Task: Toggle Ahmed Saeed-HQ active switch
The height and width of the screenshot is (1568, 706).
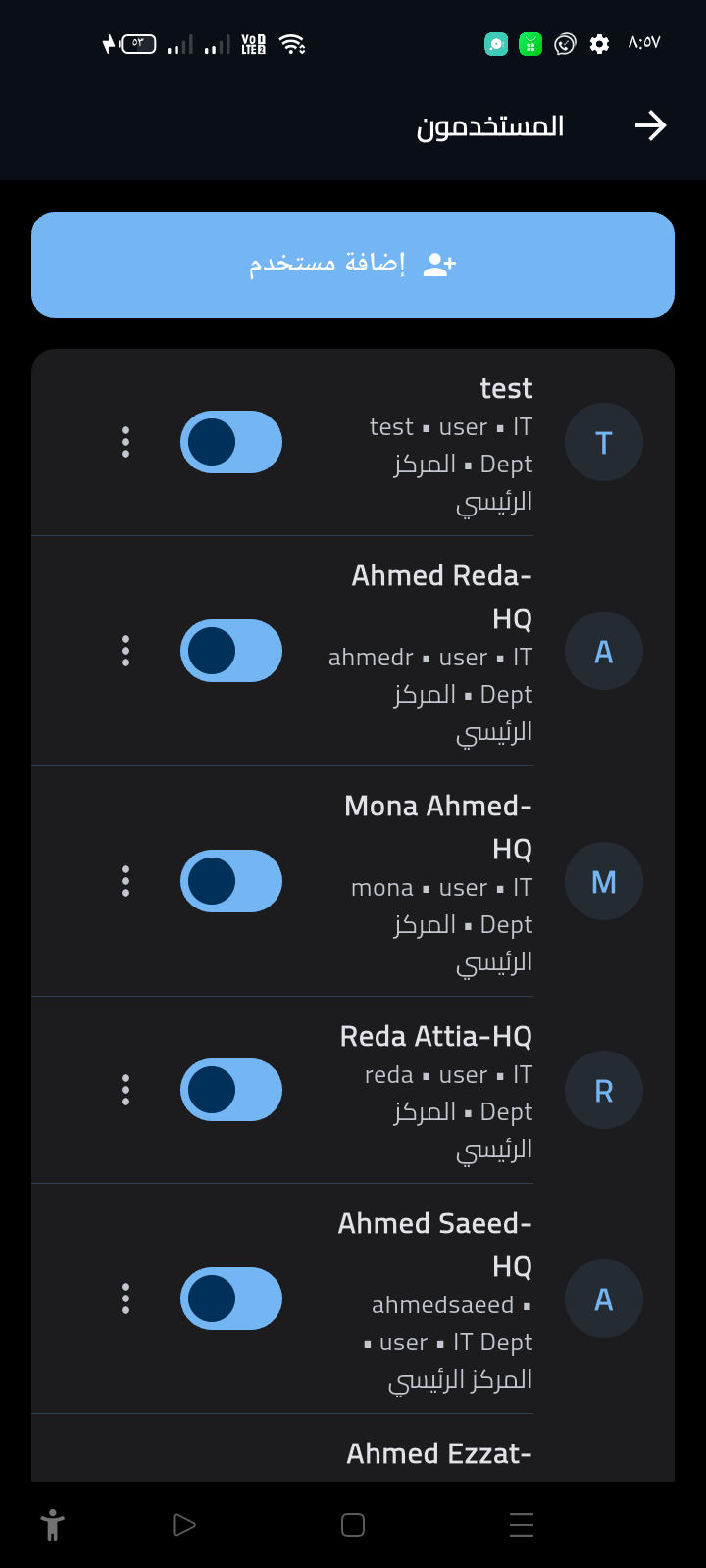Action: point(231,1298)
